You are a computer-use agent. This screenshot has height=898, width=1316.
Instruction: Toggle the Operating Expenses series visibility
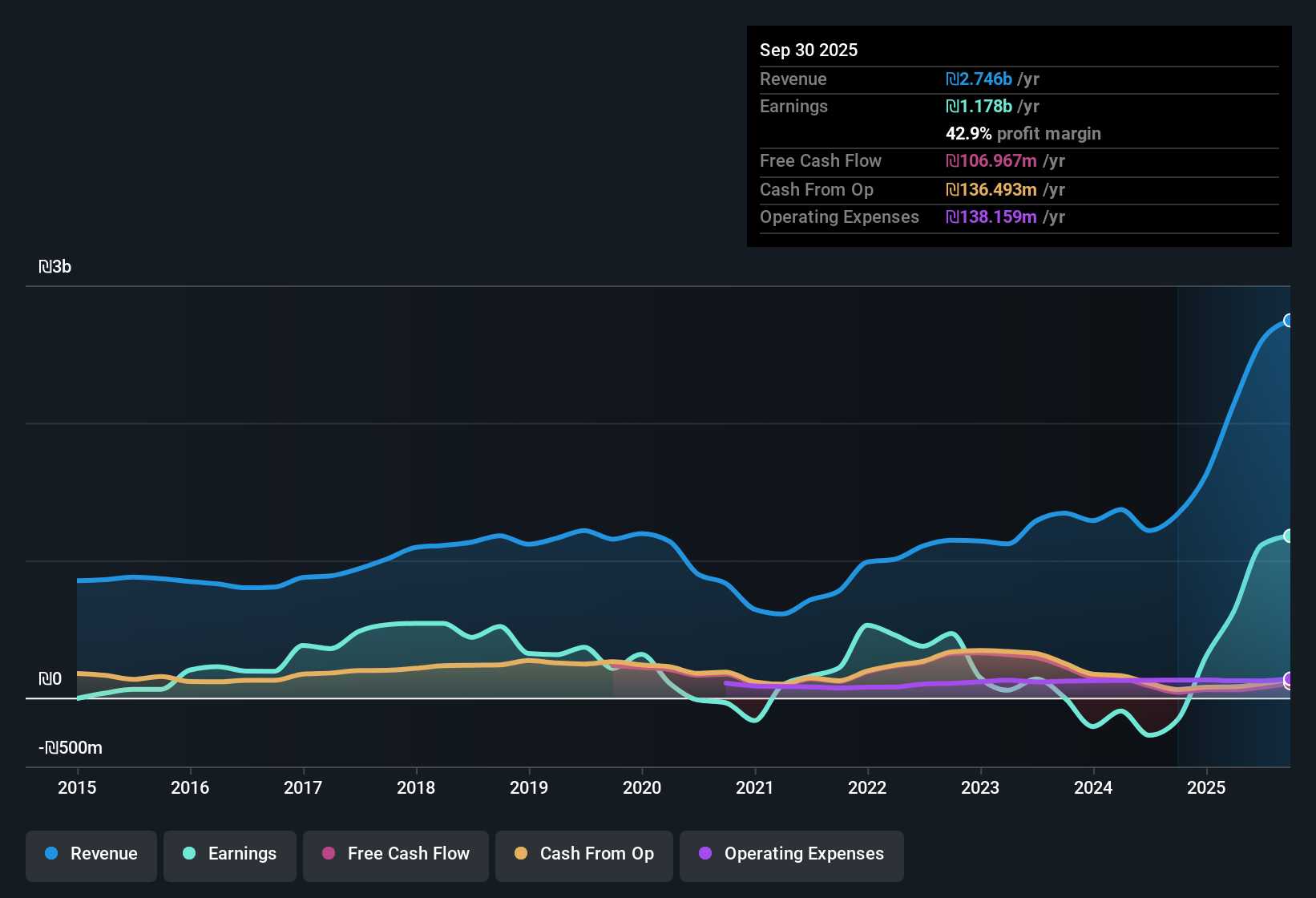tap(791, 854)
